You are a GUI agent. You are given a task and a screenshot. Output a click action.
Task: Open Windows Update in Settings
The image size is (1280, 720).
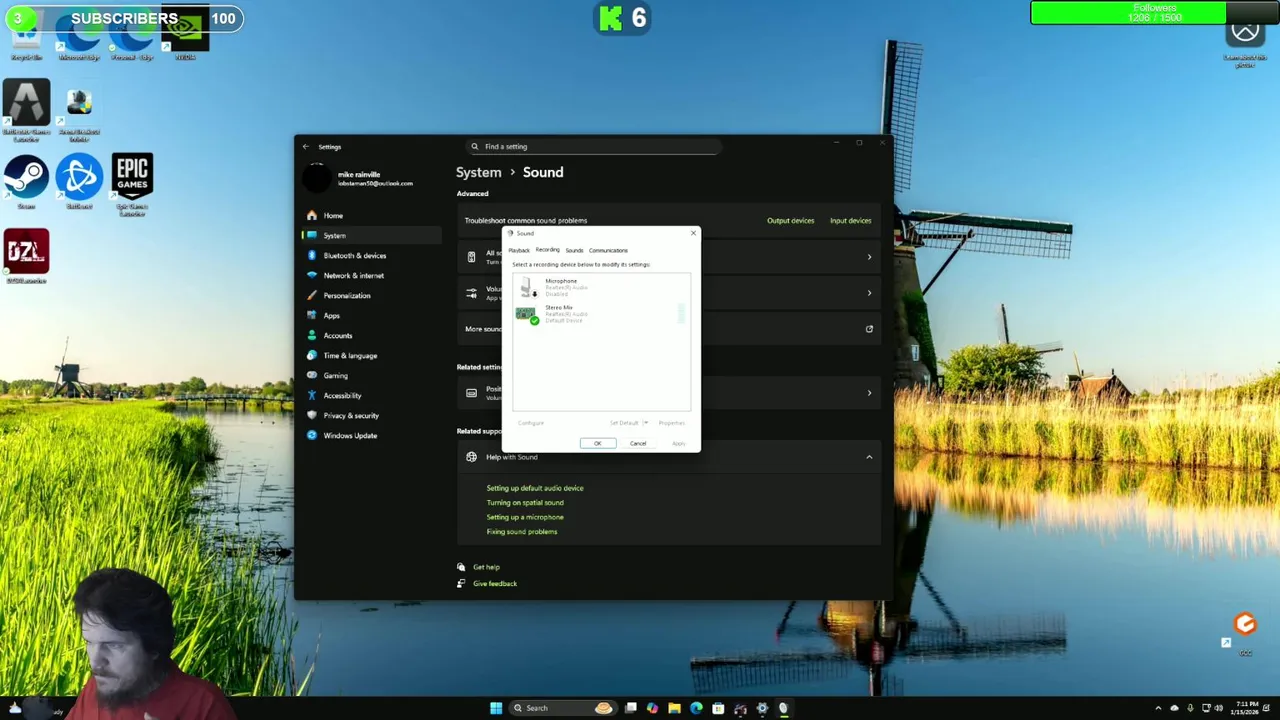pyautogui.click(x=370, y=436)
